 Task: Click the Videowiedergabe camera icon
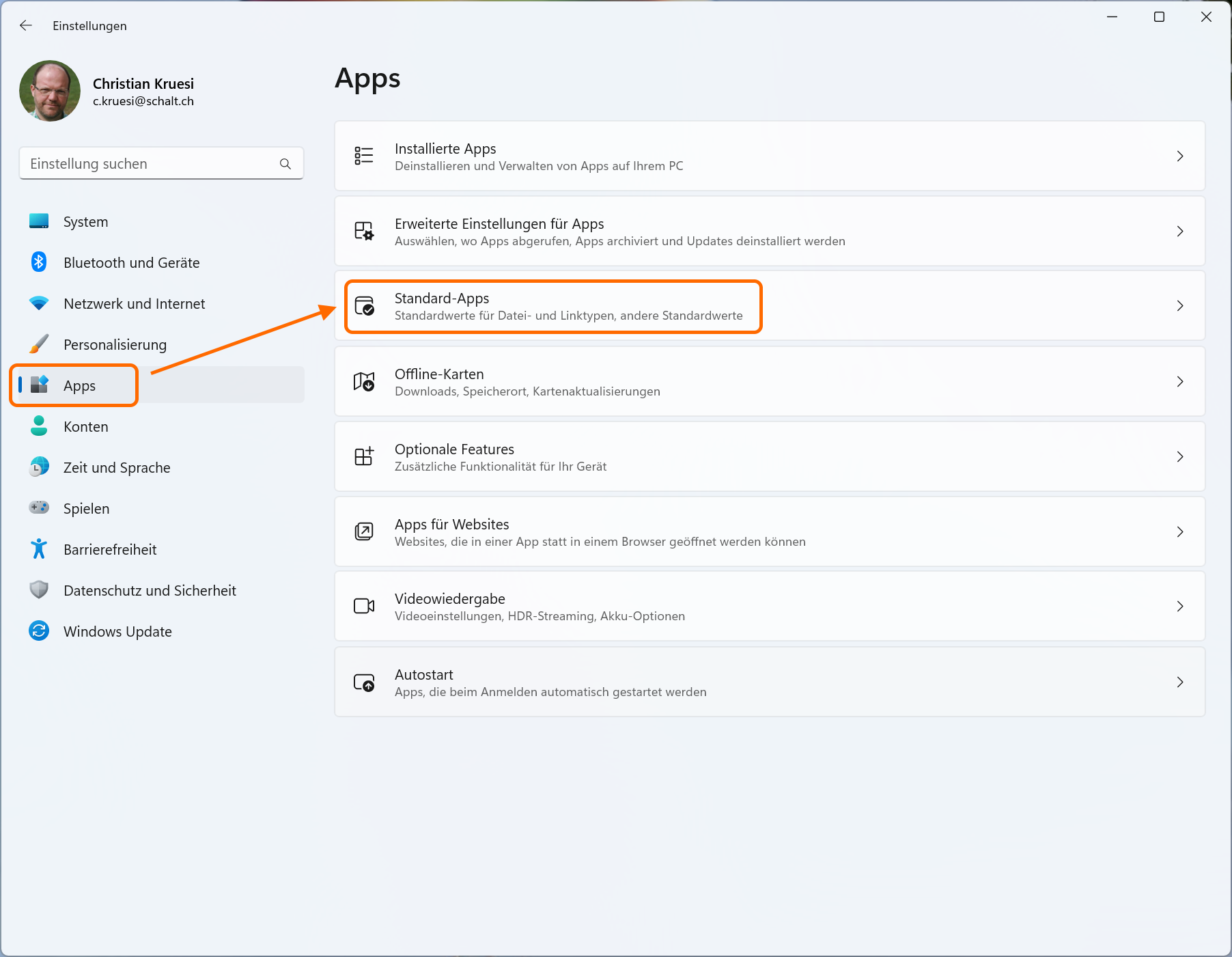coord(363,606)
